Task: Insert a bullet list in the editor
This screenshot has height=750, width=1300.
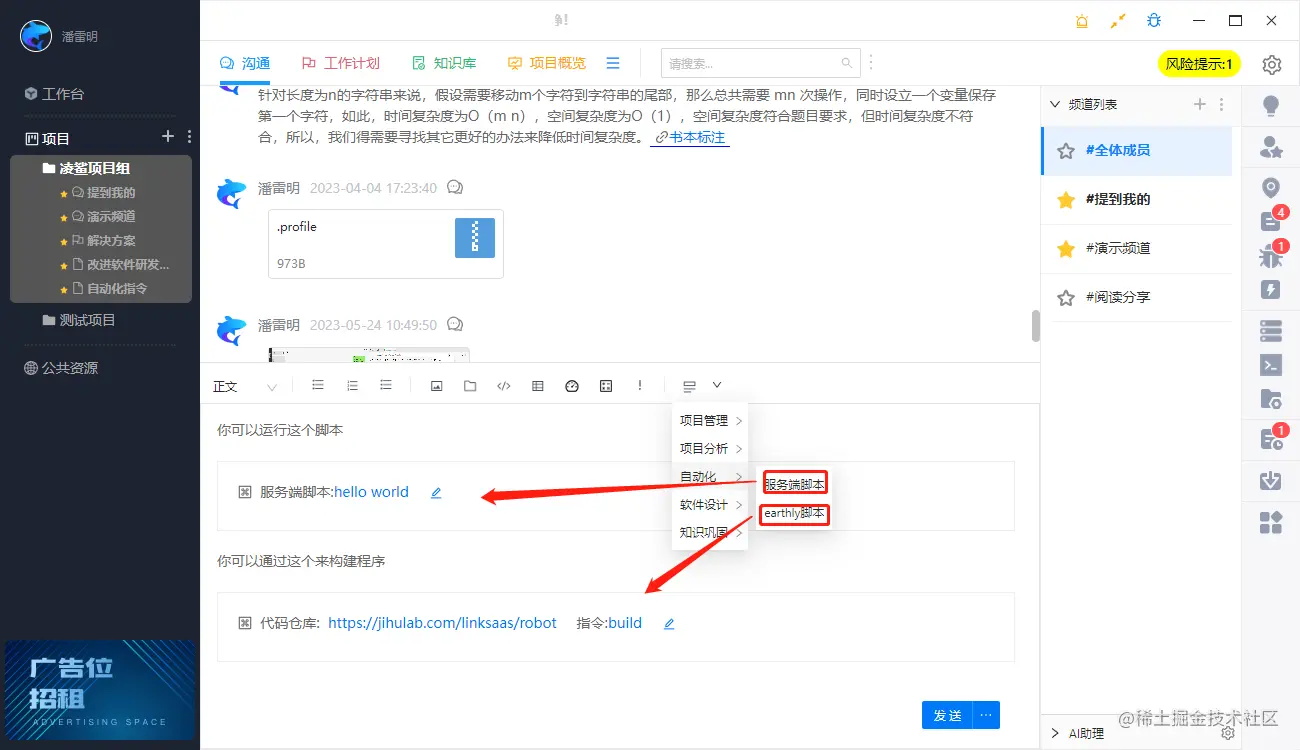Action: [318, 386]
